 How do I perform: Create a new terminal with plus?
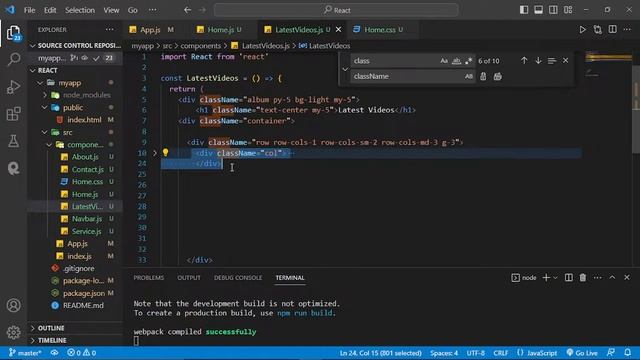546,278
